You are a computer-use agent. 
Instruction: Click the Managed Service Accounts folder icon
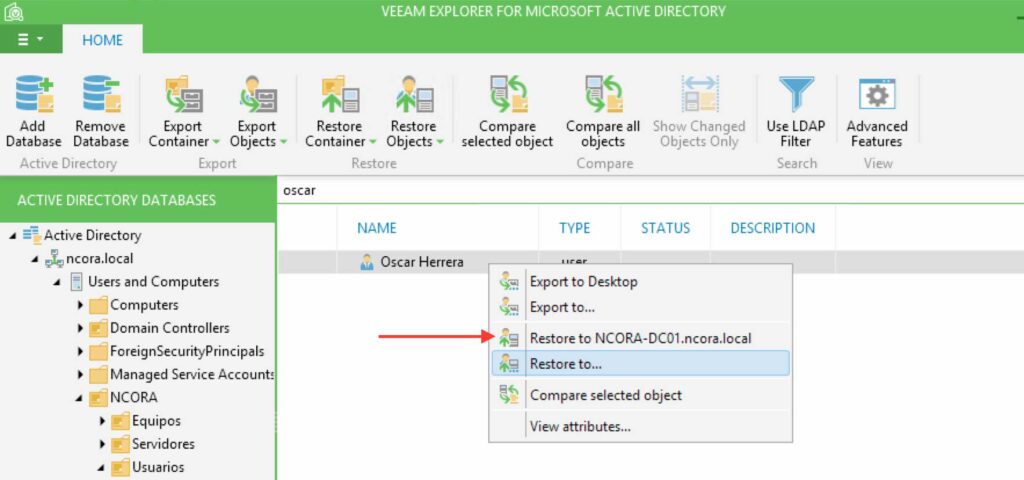(98, 375)
